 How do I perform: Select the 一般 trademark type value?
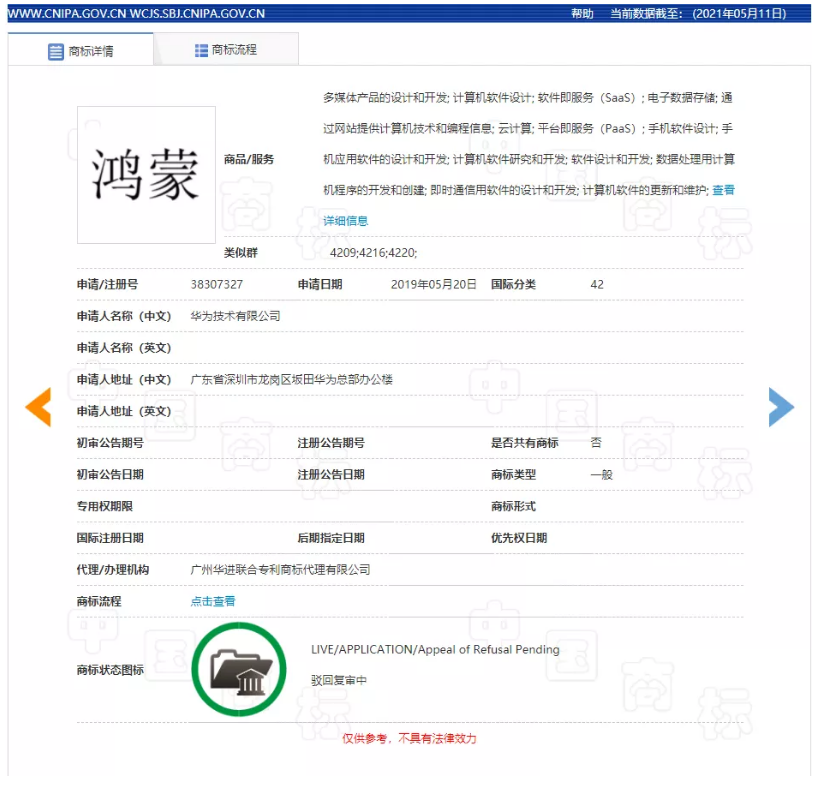(x=602, y=475)
